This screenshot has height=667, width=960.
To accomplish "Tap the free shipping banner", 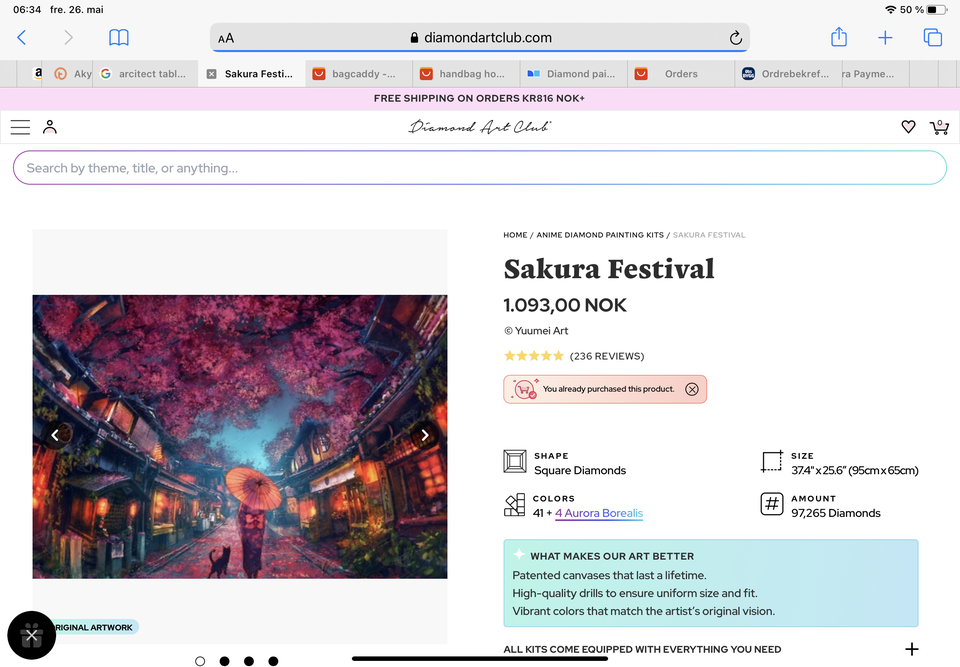I will coord(480,99).
